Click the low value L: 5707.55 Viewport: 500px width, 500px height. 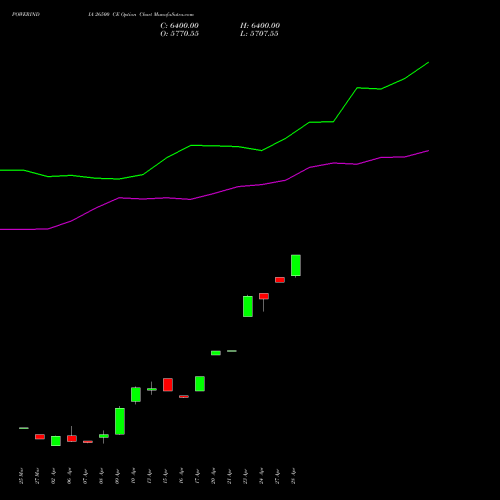[259, 34]
